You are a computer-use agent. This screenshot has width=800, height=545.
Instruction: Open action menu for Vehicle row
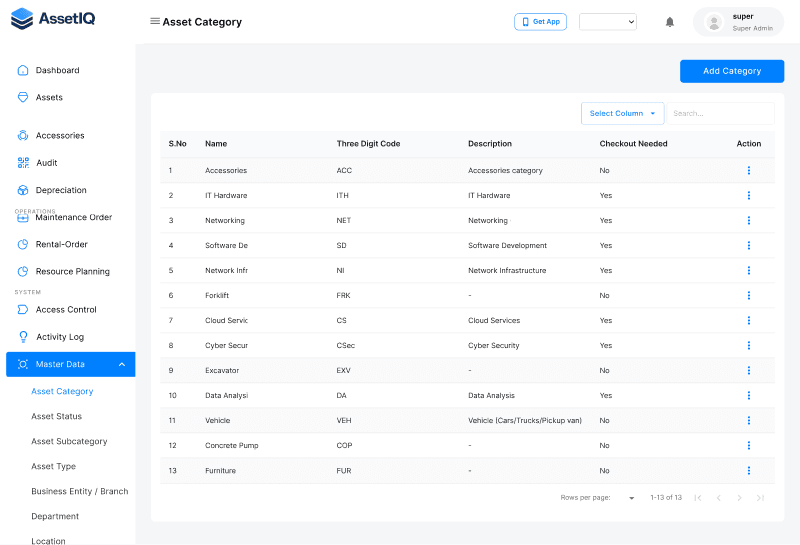748,420
